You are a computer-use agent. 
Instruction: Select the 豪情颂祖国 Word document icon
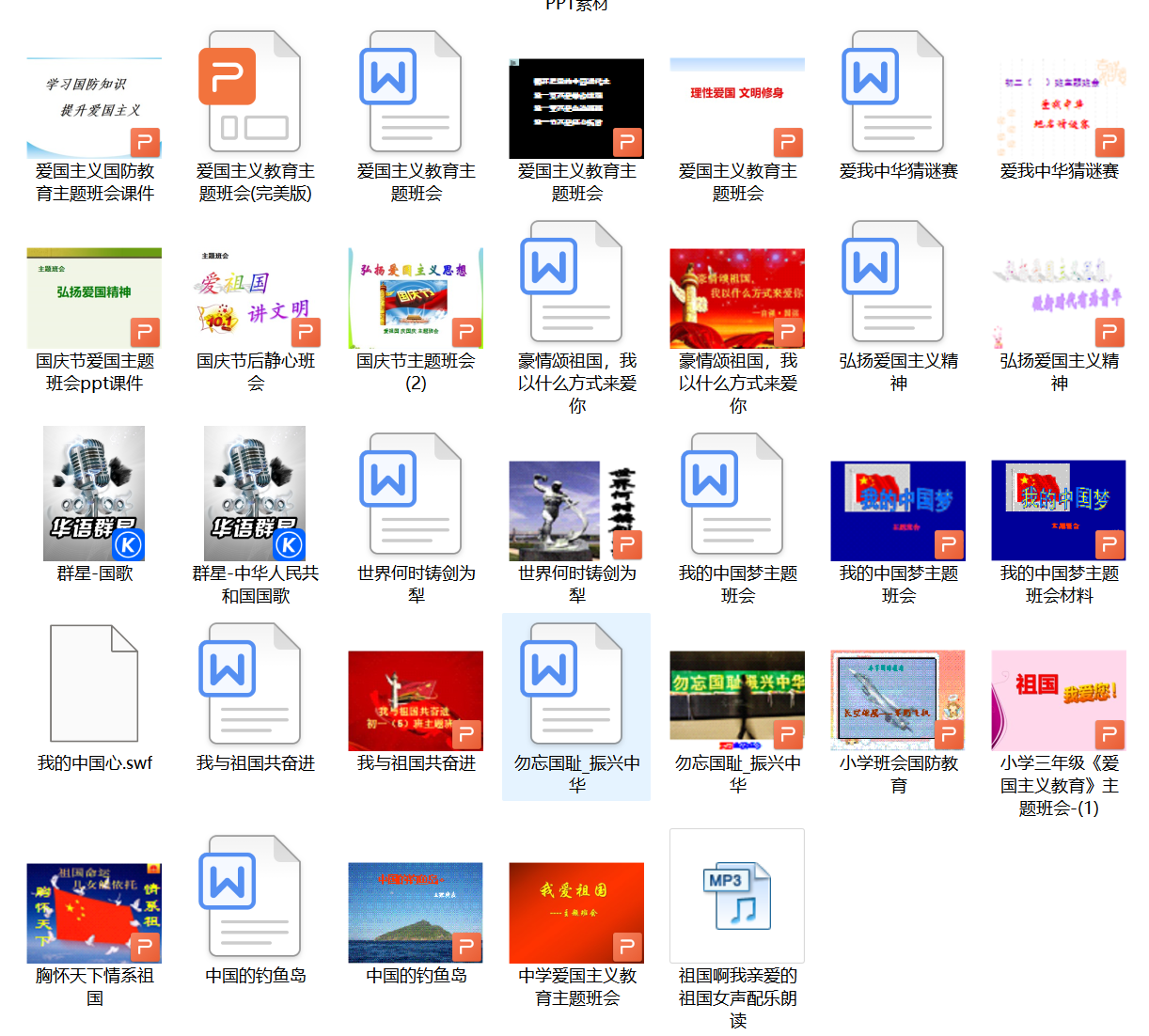576,282
